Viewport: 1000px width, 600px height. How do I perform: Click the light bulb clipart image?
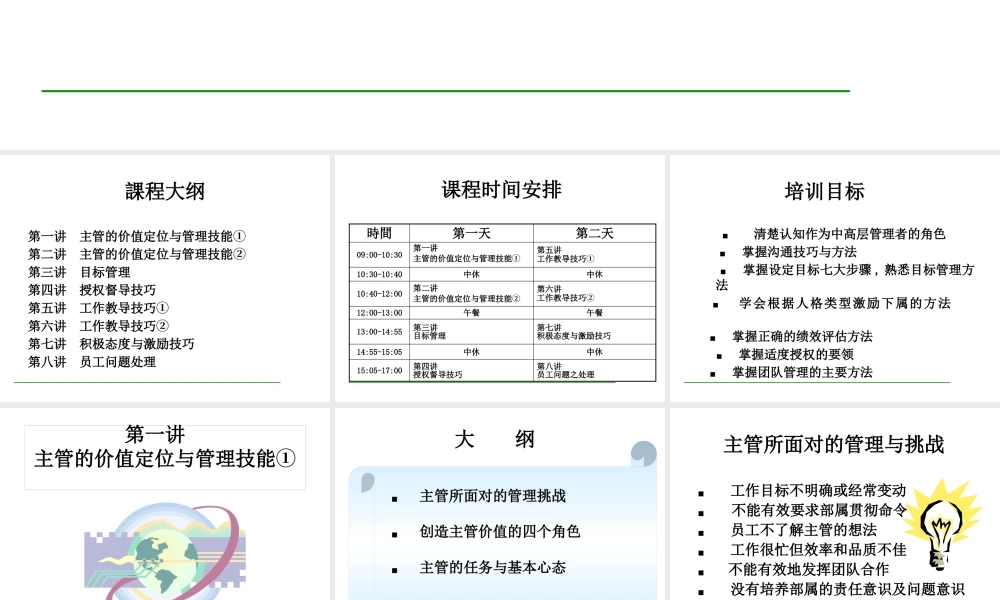click(x=942, y=525)
